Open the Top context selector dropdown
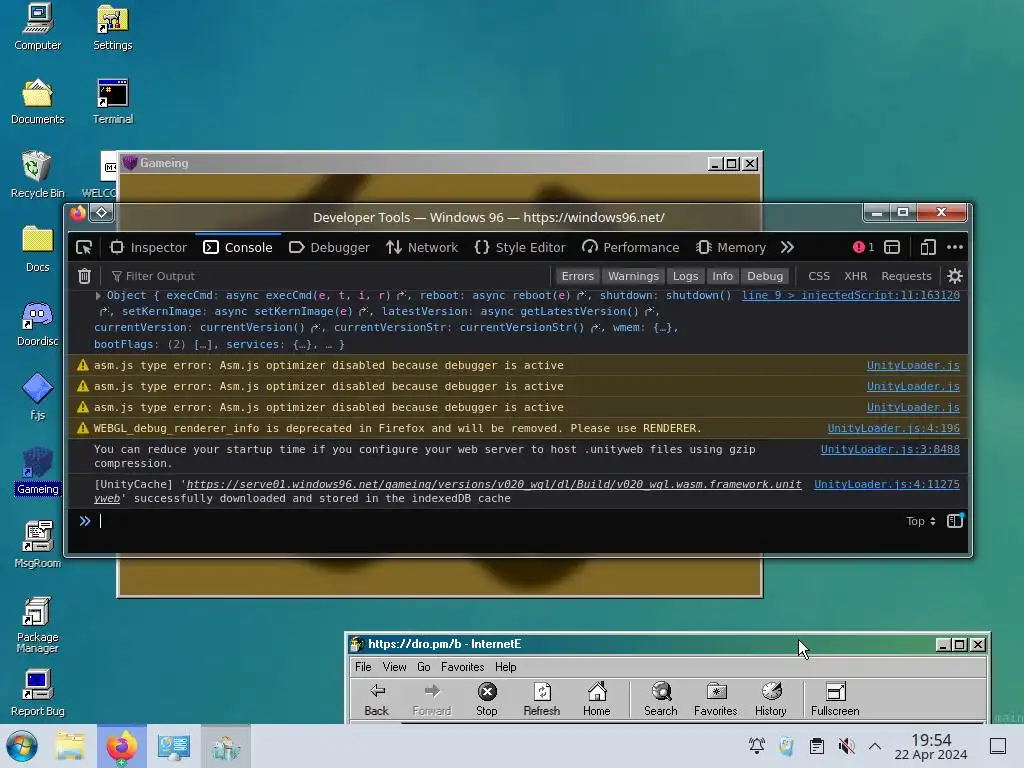 click(x=921, y=521)
